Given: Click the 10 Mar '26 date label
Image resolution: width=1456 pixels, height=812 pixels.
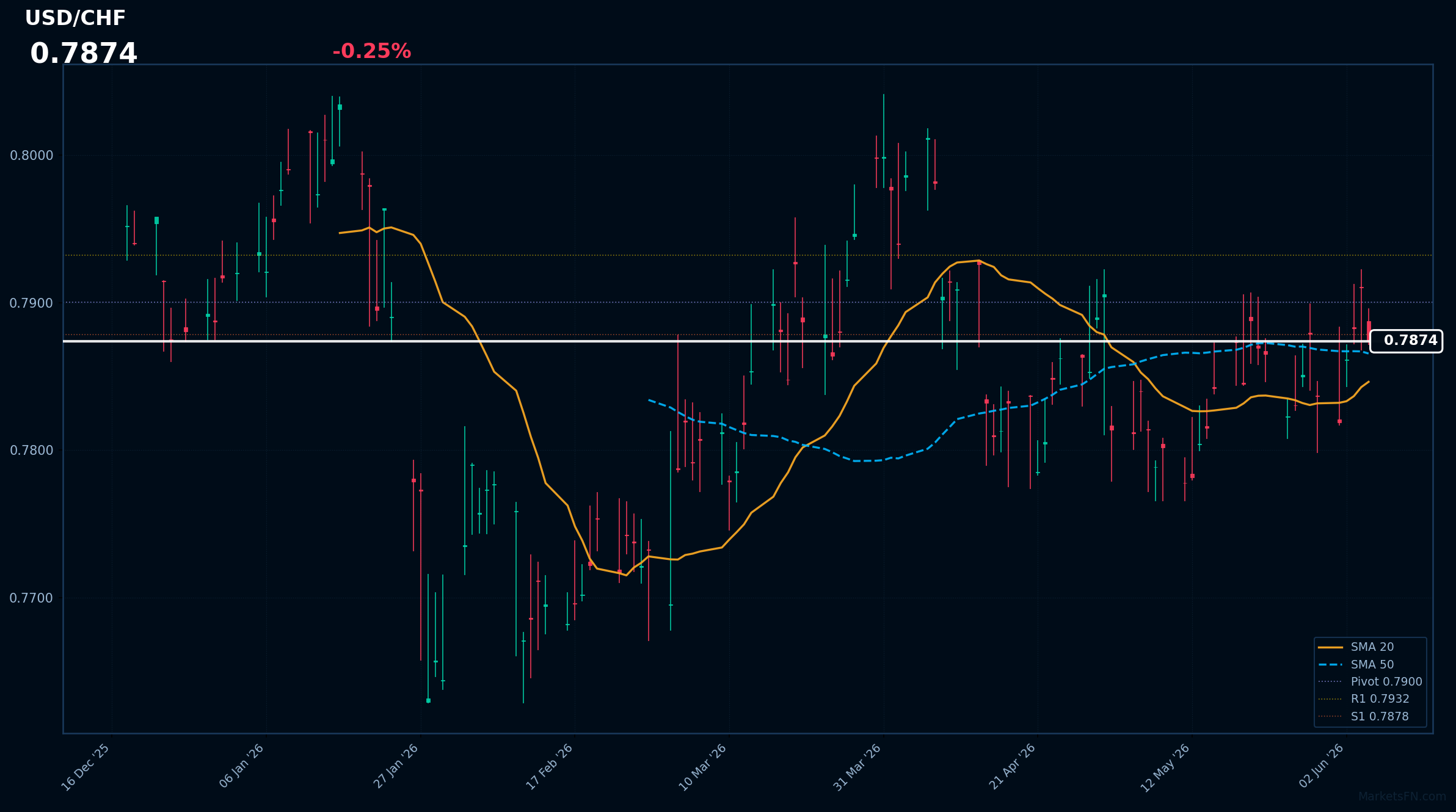Looking at the screenshot, I should click(x=703, y=767).
